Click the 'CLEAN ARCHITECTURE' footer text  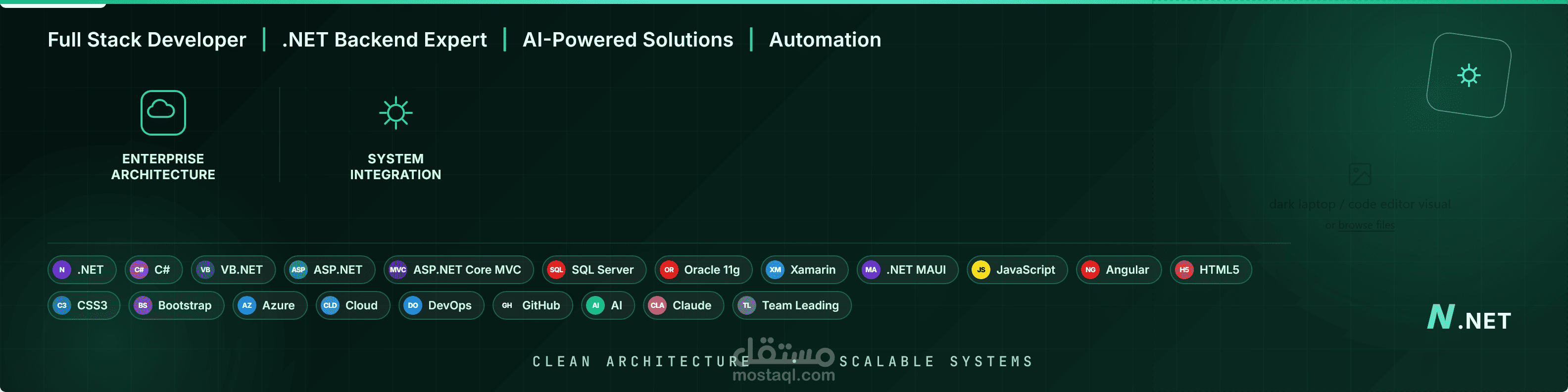click(x=641, y=362)
